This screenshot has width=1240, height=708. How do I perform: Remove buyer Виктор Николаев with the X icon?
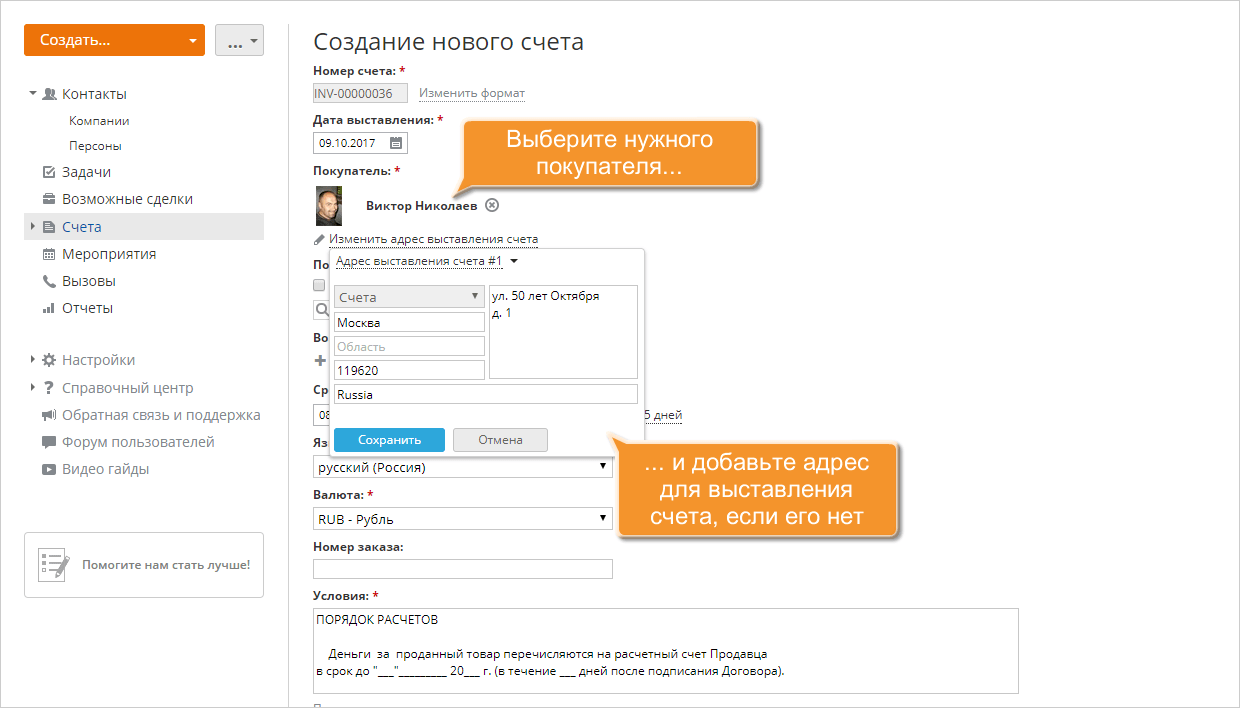(x=491, y=205)
